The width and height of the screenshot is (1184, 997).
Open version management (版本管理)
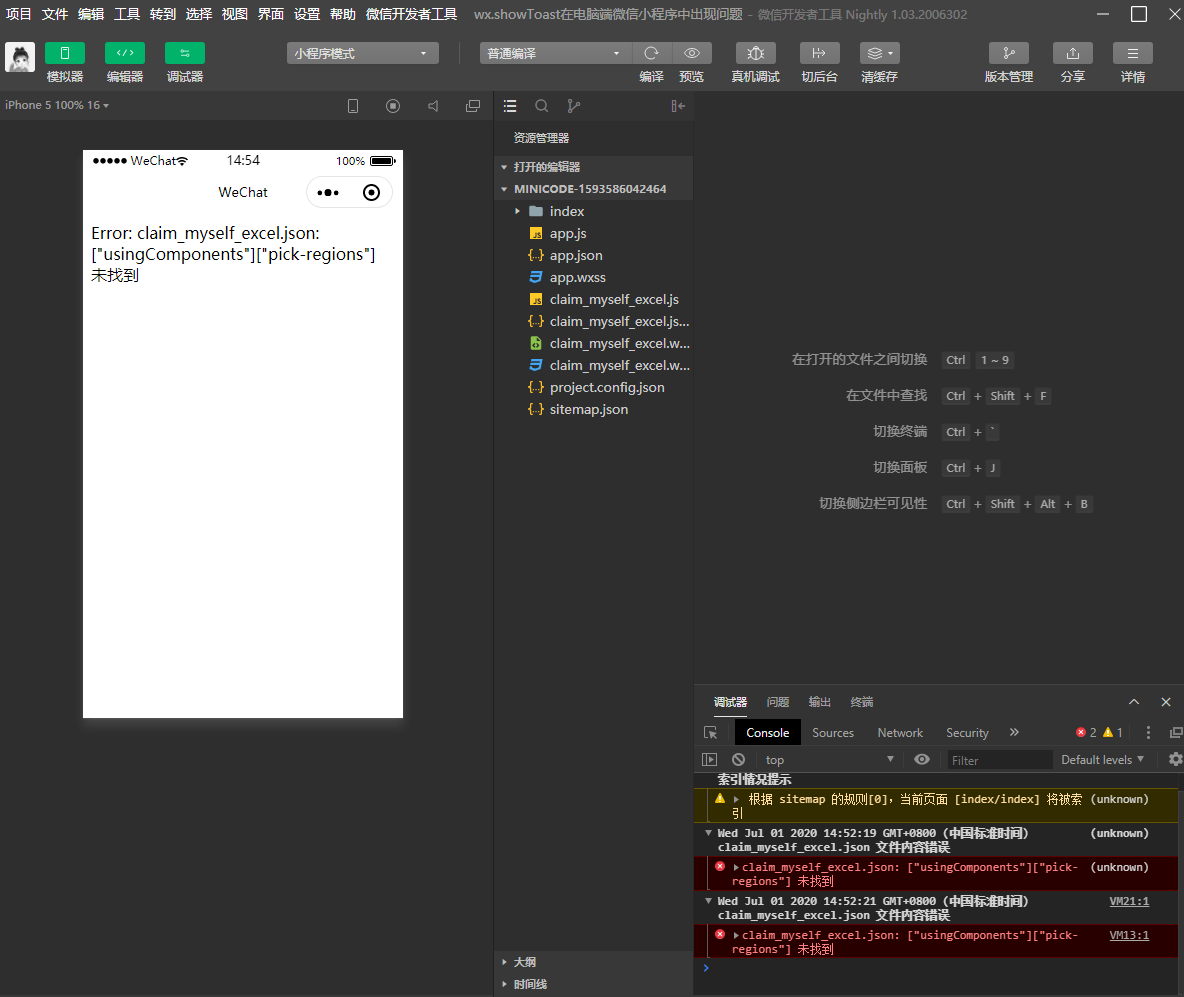click(x=1009, y=53)
